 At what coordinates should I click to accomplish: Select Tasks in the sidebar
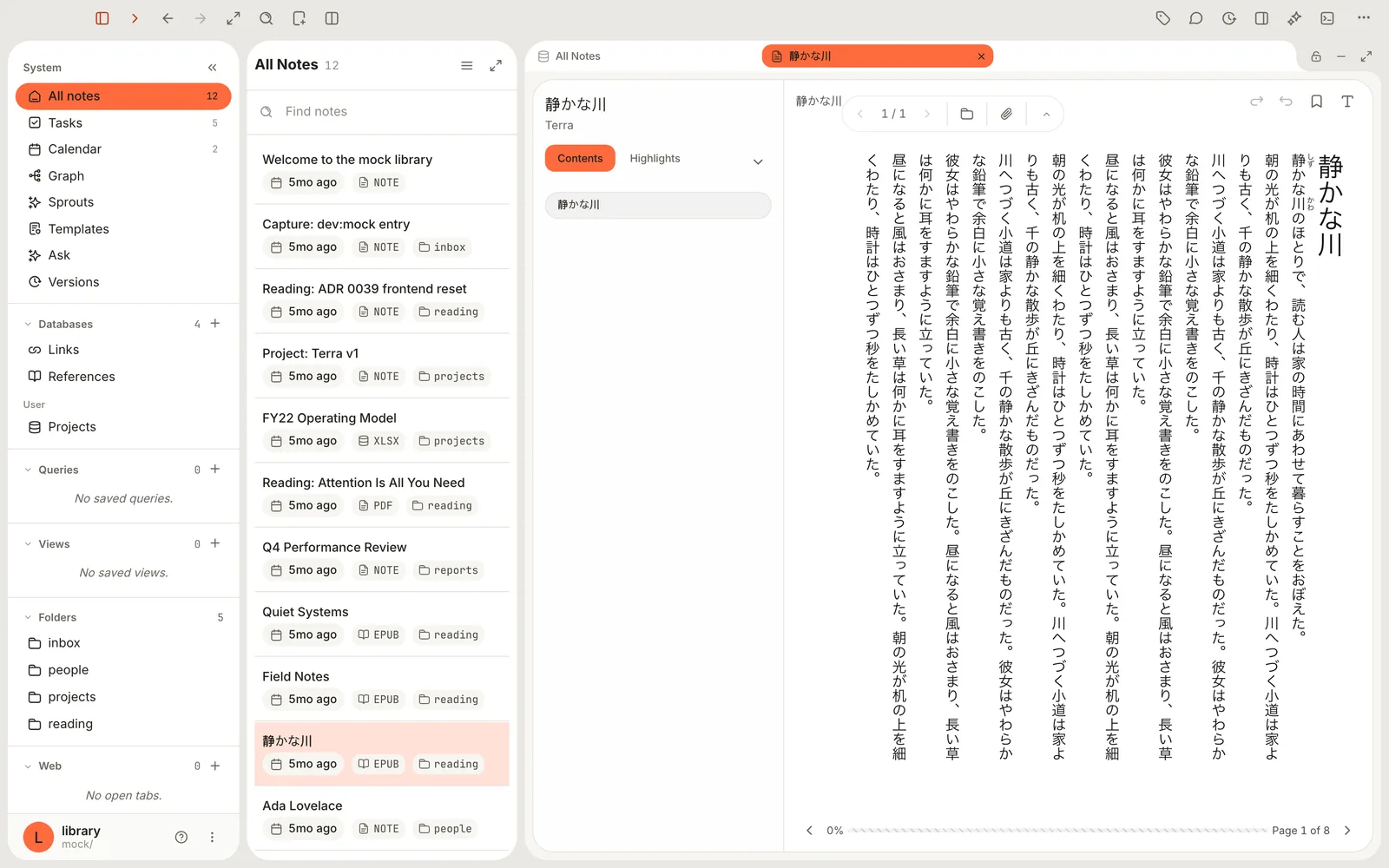pos(123,123)
